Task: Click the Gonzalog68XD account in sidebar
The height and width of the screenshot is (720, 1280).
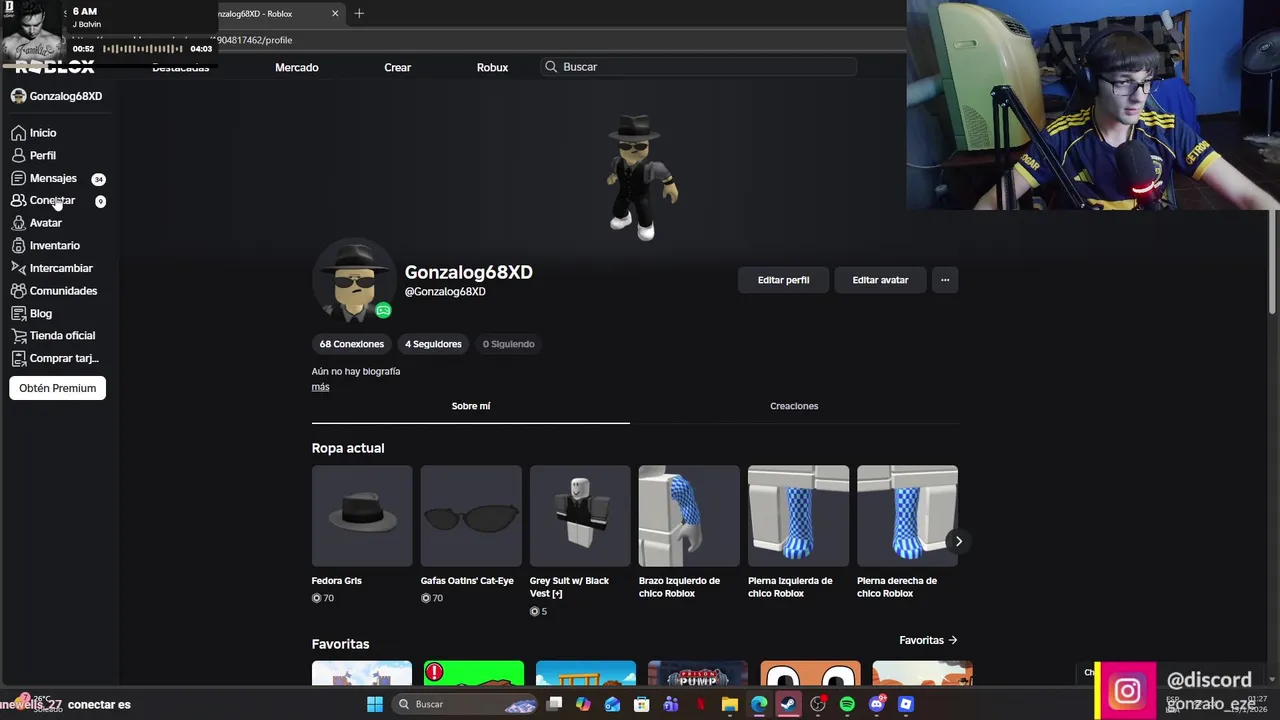Action: (x=56, y=96)
